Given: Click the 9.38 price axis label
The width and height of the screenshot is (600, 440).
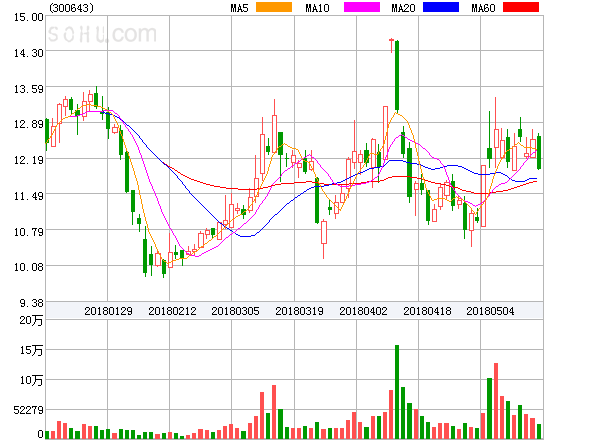Looking at the screenshot, I should click(x=32, y=303).
